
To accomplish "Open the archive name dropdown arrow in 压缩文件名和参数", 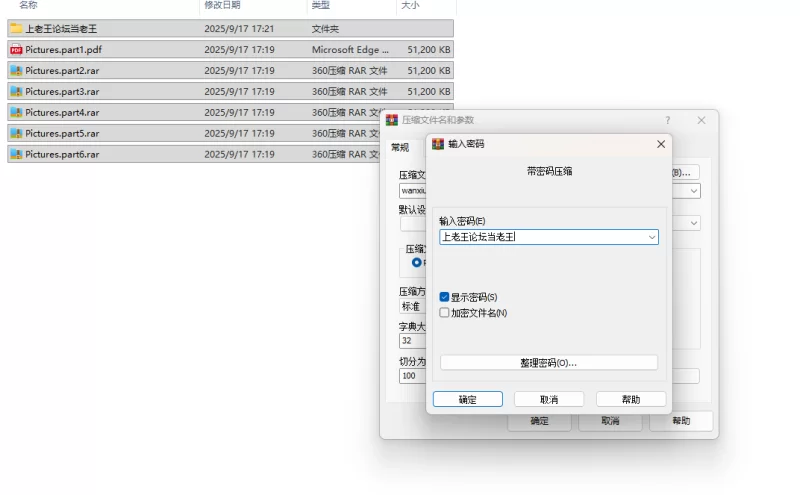I will coord(693,191).
